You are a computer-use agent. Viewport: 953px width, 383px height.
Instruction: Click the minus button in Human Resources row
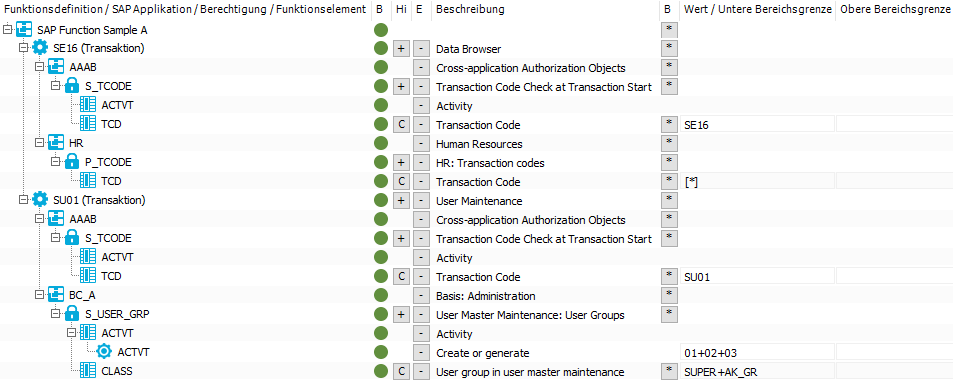421,143
